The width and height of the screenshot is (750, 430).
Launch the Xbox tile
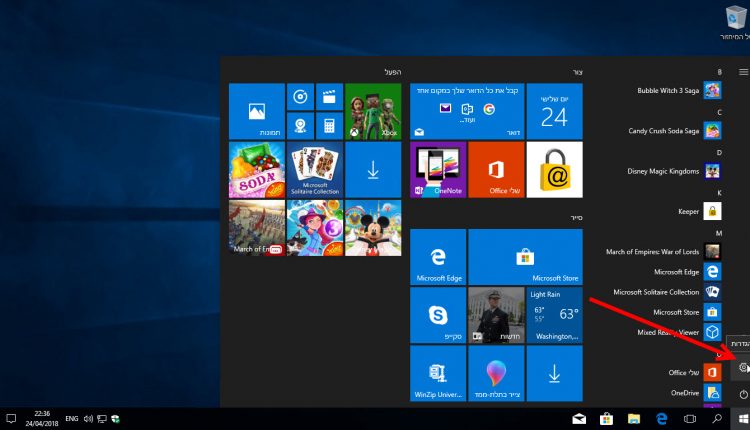click(x=373, y=111)
